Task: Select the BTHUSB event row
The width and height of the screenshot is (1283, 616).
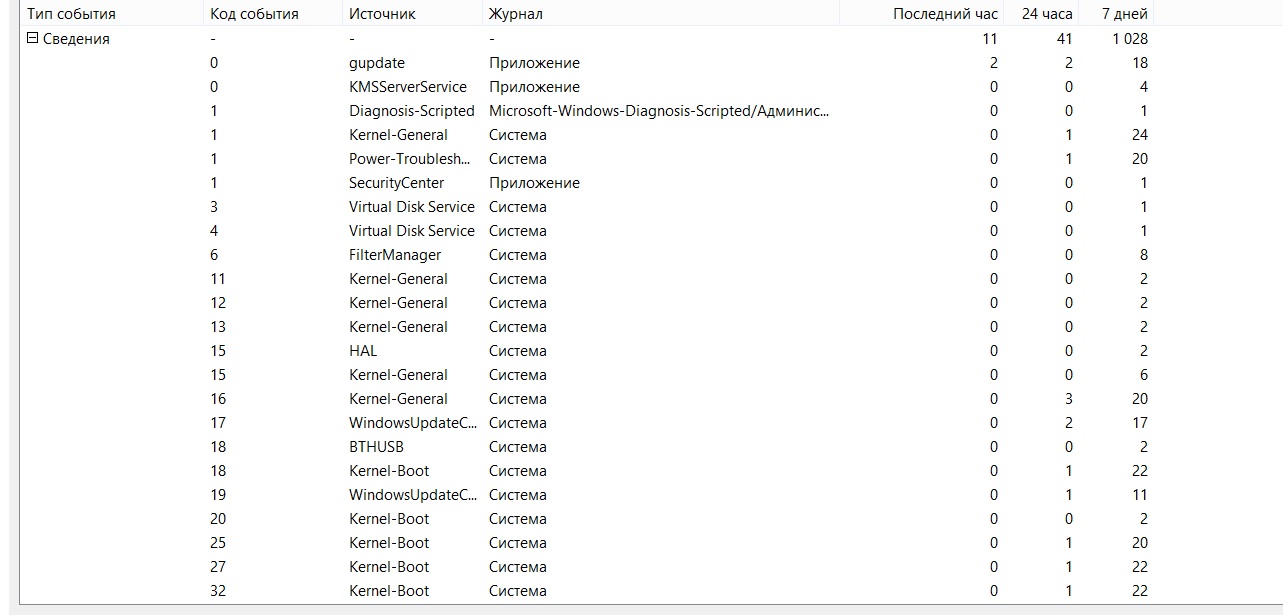Action: (x=376, y=447)
